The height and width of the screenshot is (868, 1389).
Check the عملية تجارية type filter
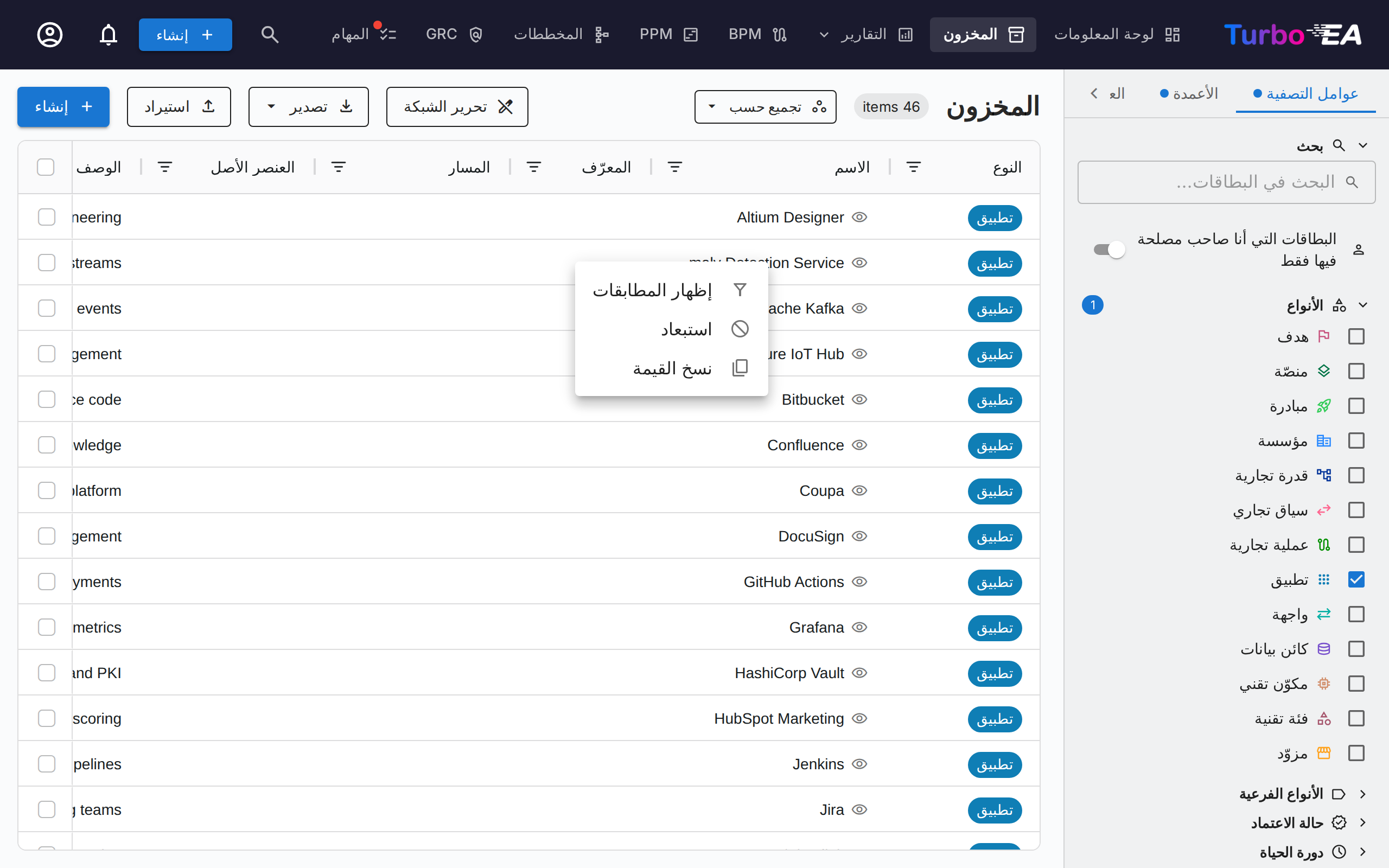[x=1356, y=545]
